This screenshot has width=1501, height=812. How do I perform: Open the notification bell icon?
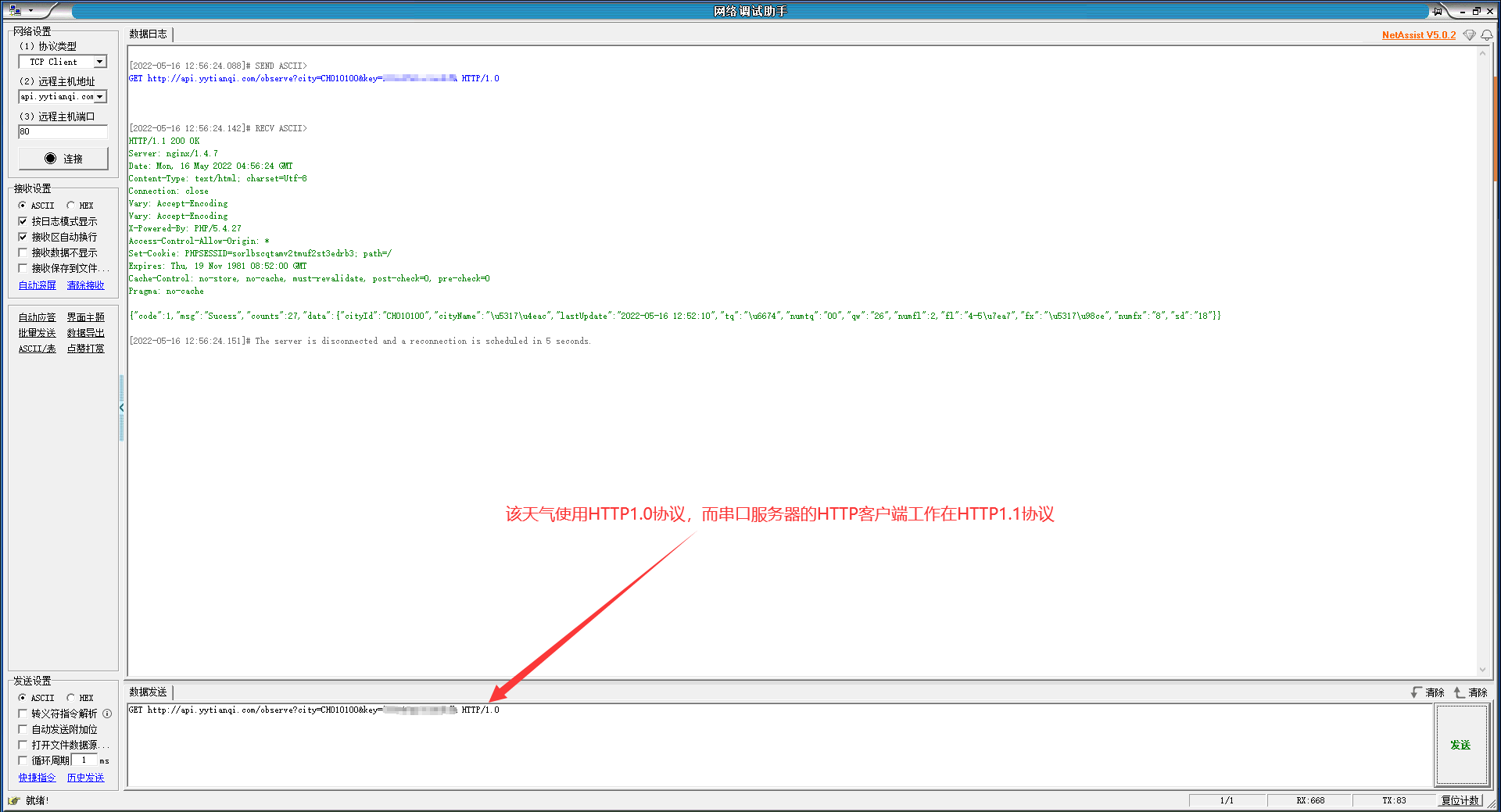pyautogui.click(x=1486, y=35)
